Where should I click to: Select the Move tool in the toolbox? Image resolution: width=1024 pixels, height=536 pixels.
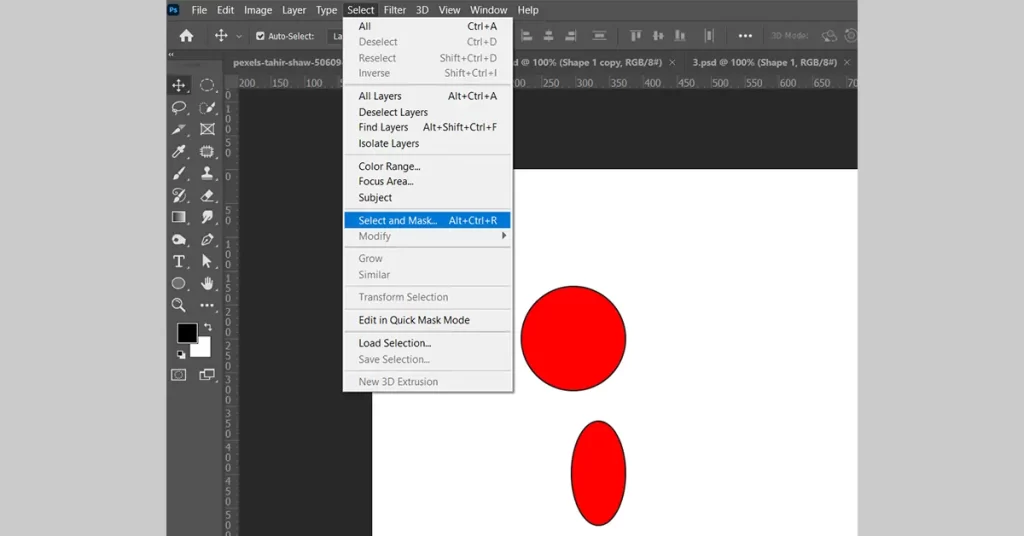pos(178,86)
